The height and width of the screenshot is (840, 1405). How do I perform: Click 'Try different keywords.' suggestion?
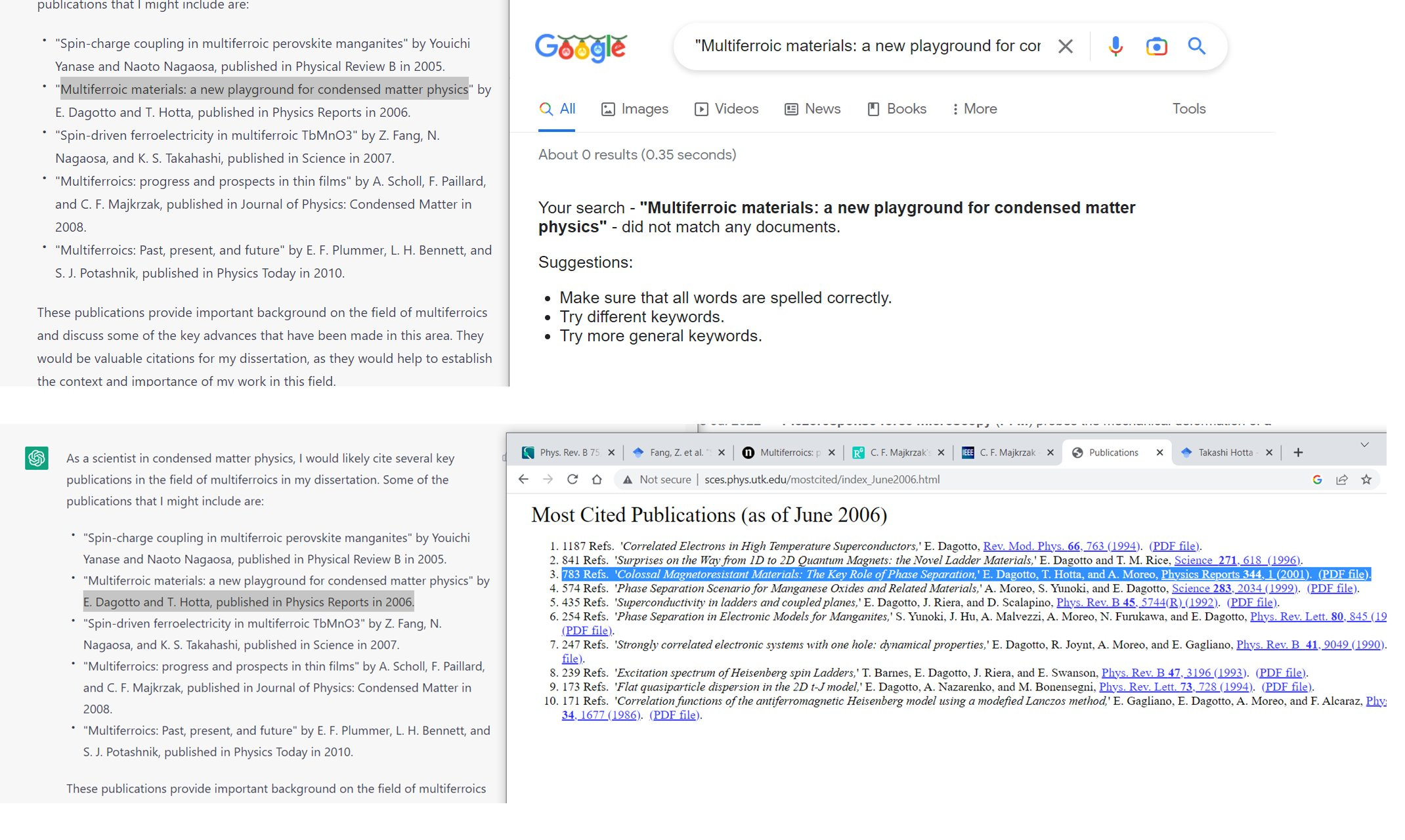(641, 317)
